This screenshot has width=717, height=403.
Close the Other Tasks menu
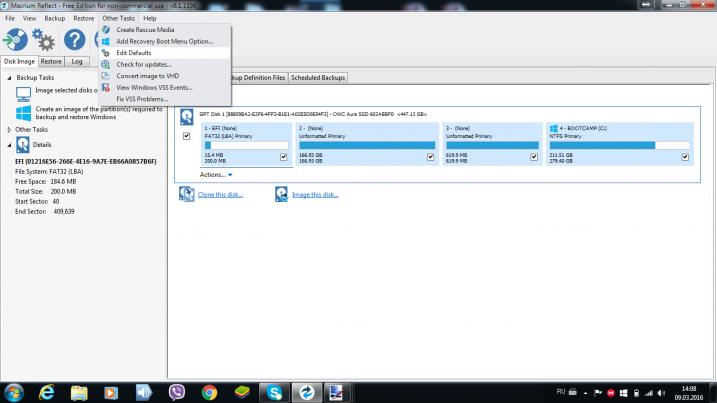118,18
